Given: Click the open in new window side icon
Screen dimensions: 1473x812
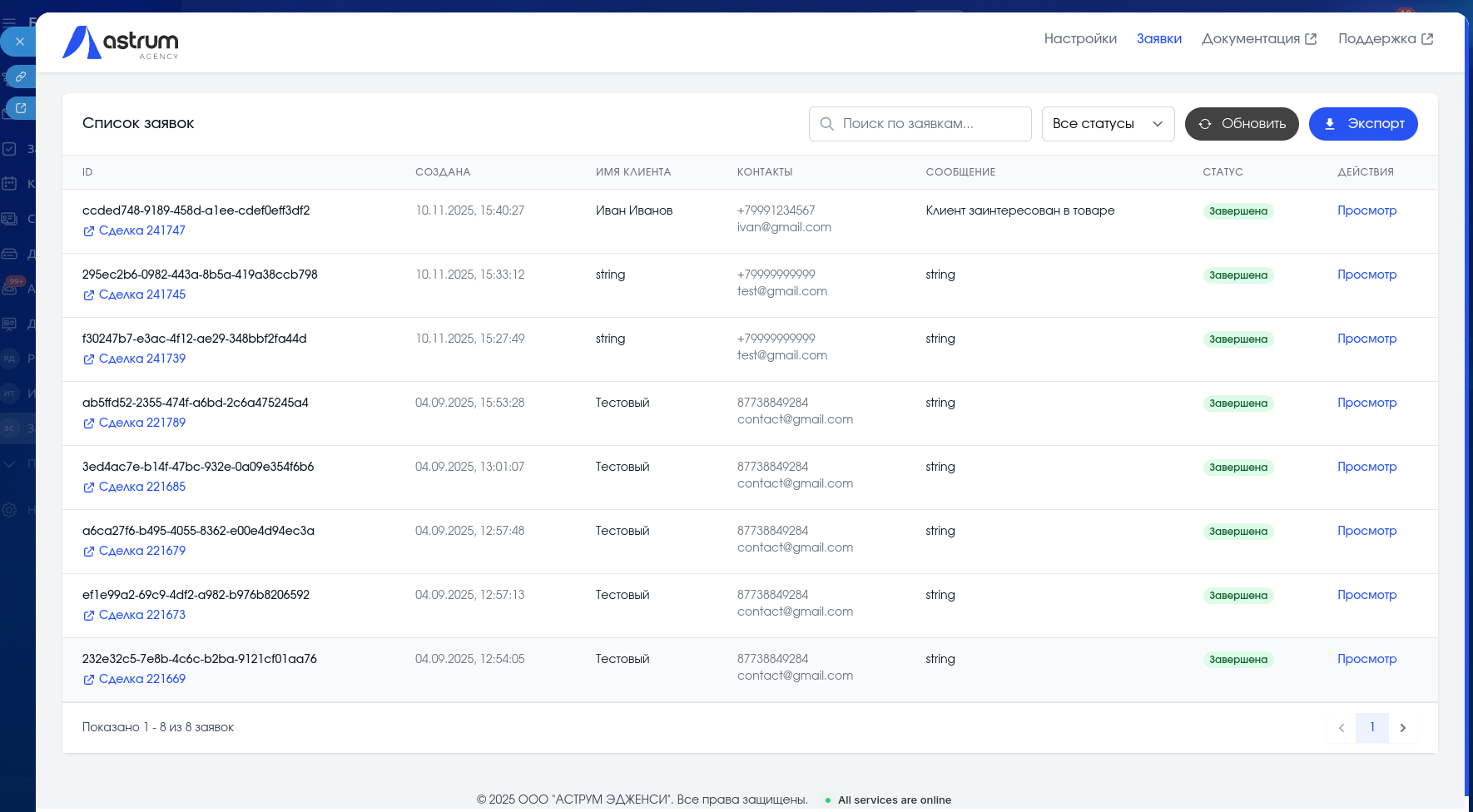Looking at the screenshot, I should click(21, 108).
